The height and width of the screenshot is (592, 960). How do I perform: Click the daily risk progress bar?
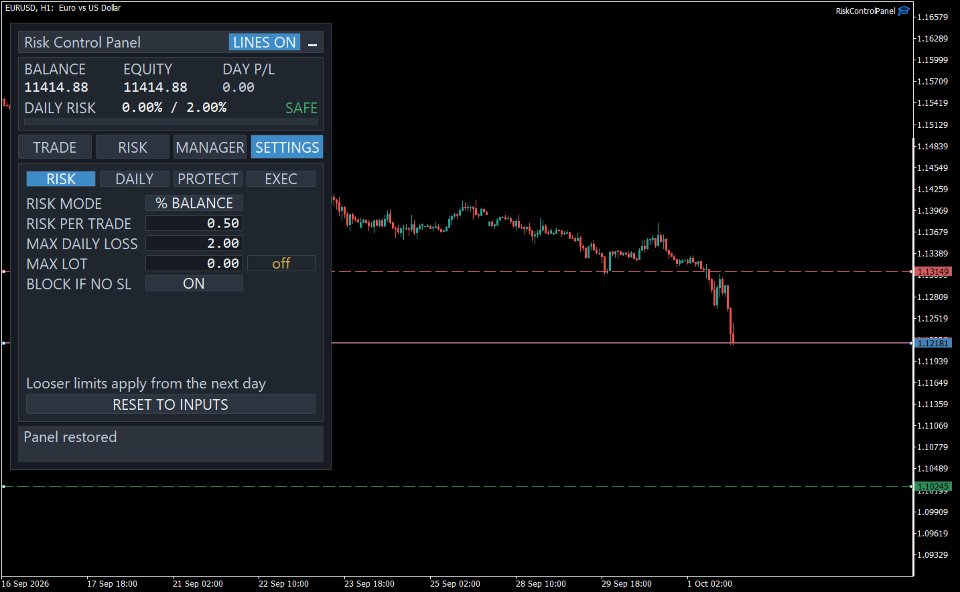pos(171,122)
